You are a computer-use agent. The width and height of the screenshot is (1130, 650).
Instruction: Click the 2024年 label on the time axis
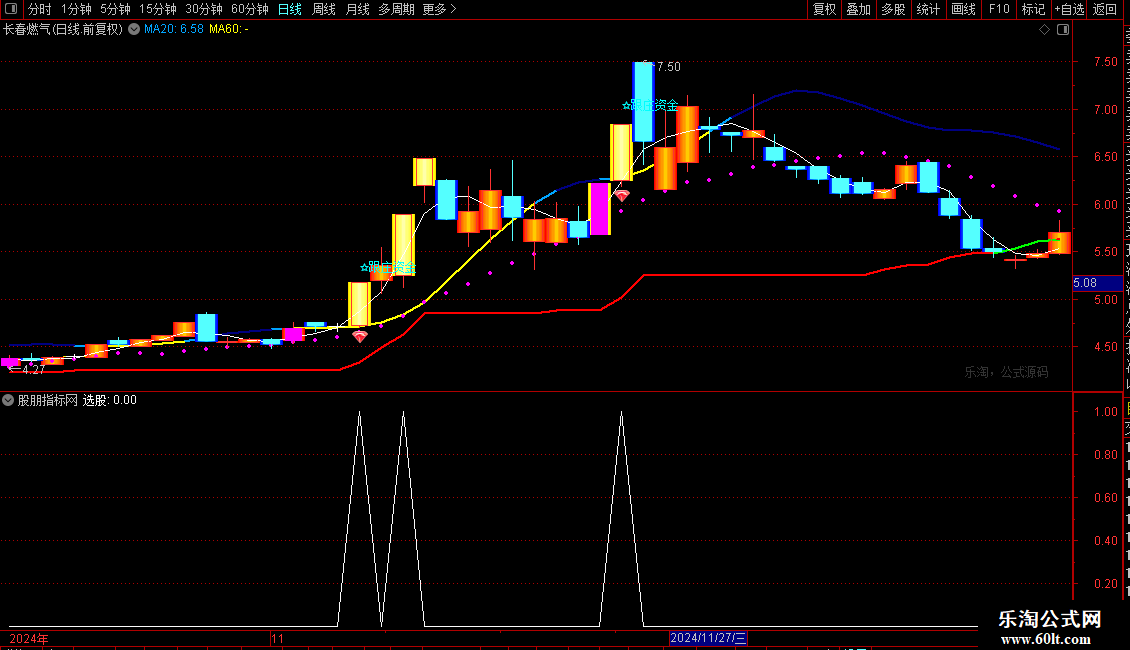[x=29, y=638]
